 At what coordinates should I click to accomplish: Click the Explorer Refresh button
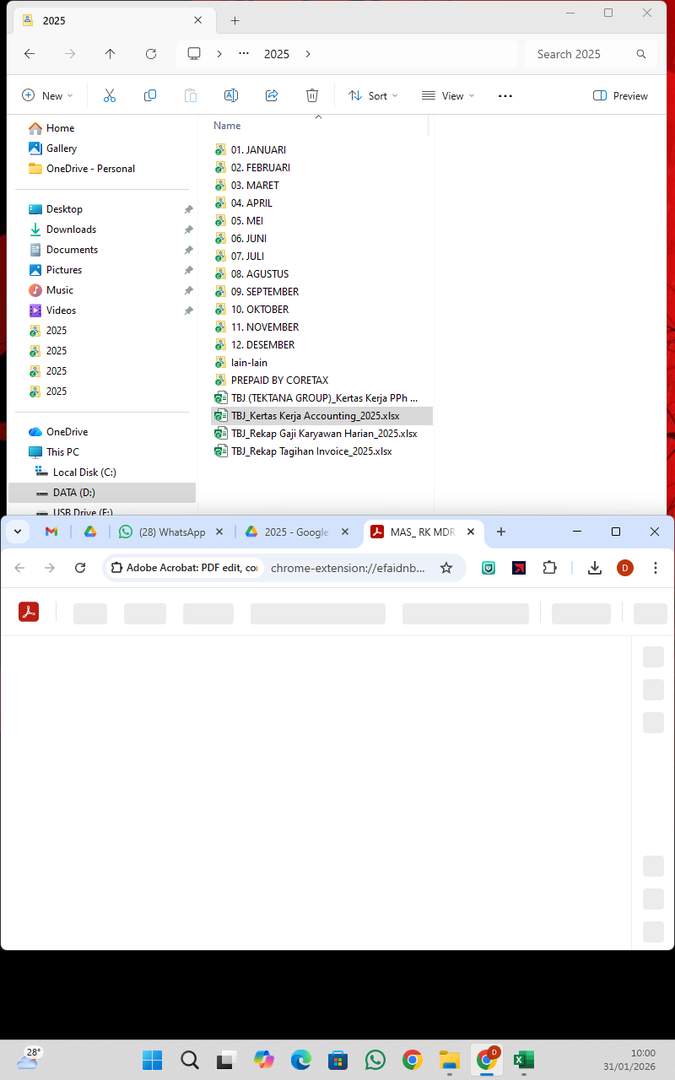pyautogui.click(x=151, y=54)
